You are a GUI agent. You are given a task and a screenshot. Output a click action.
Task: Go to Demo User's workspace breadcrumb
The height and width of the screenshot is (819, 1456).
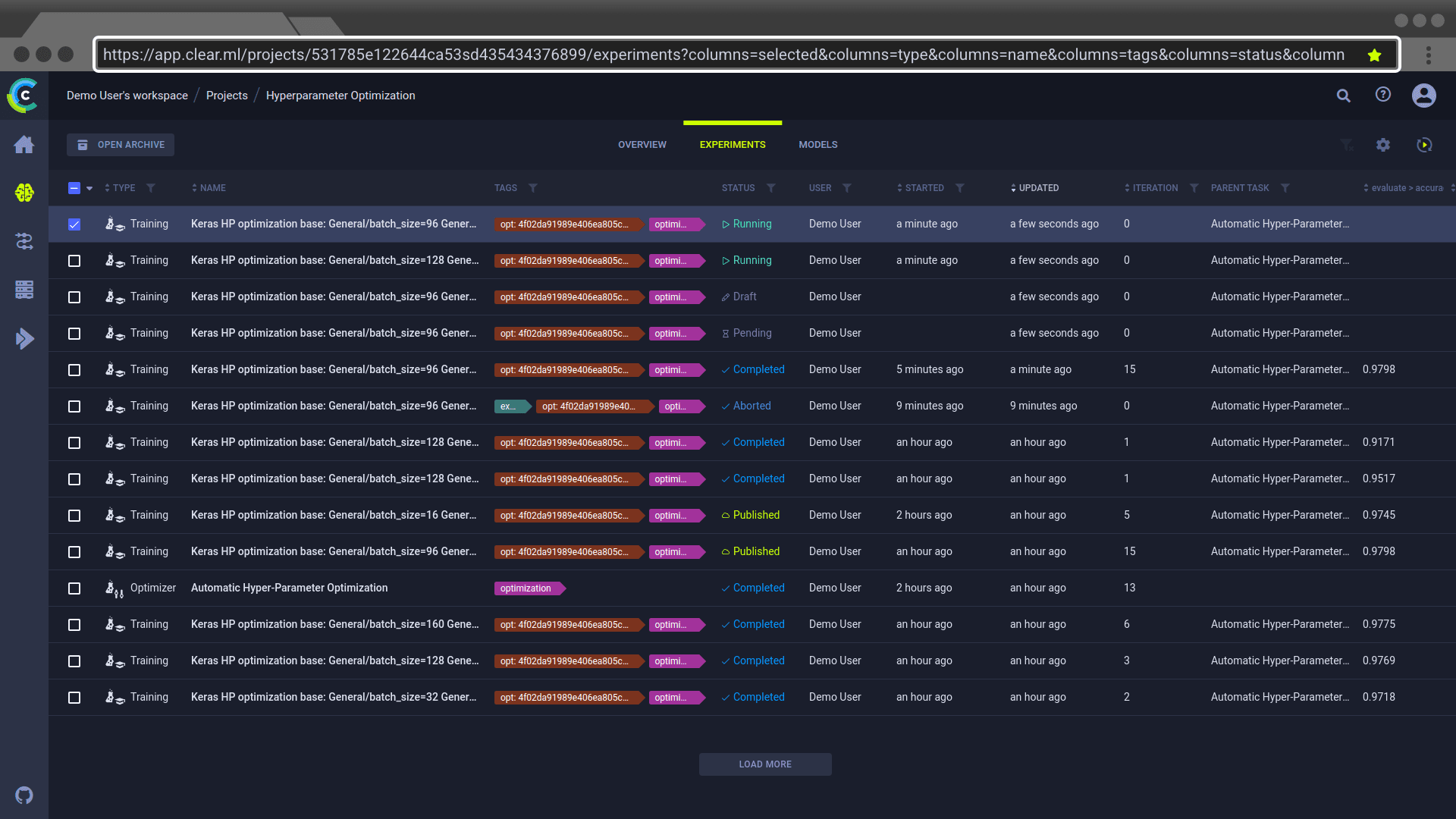127,96
